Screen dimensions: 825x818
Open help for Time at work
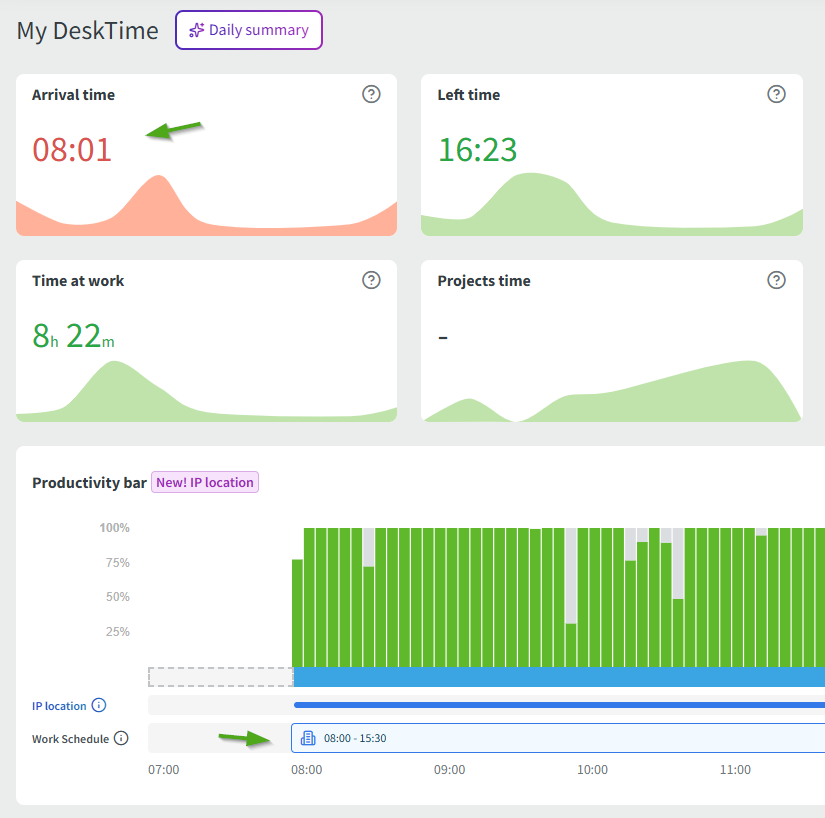(x=371, y=280)
